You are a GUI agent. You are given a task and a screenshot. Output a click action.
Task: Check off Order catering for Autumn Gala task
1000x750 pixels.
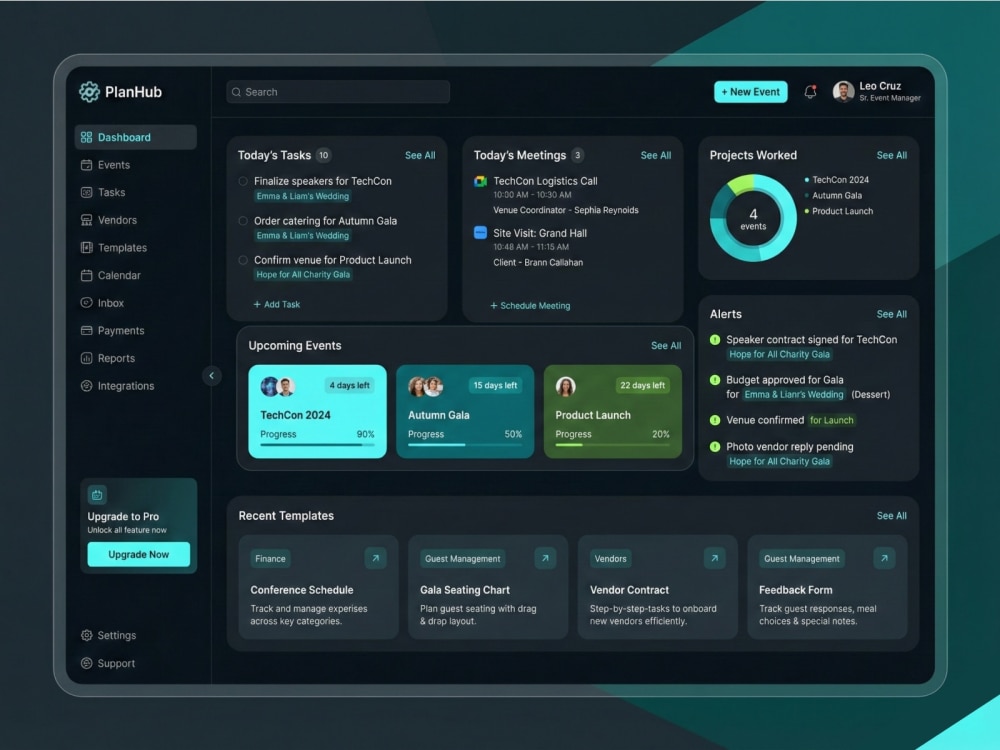(243, 221)
